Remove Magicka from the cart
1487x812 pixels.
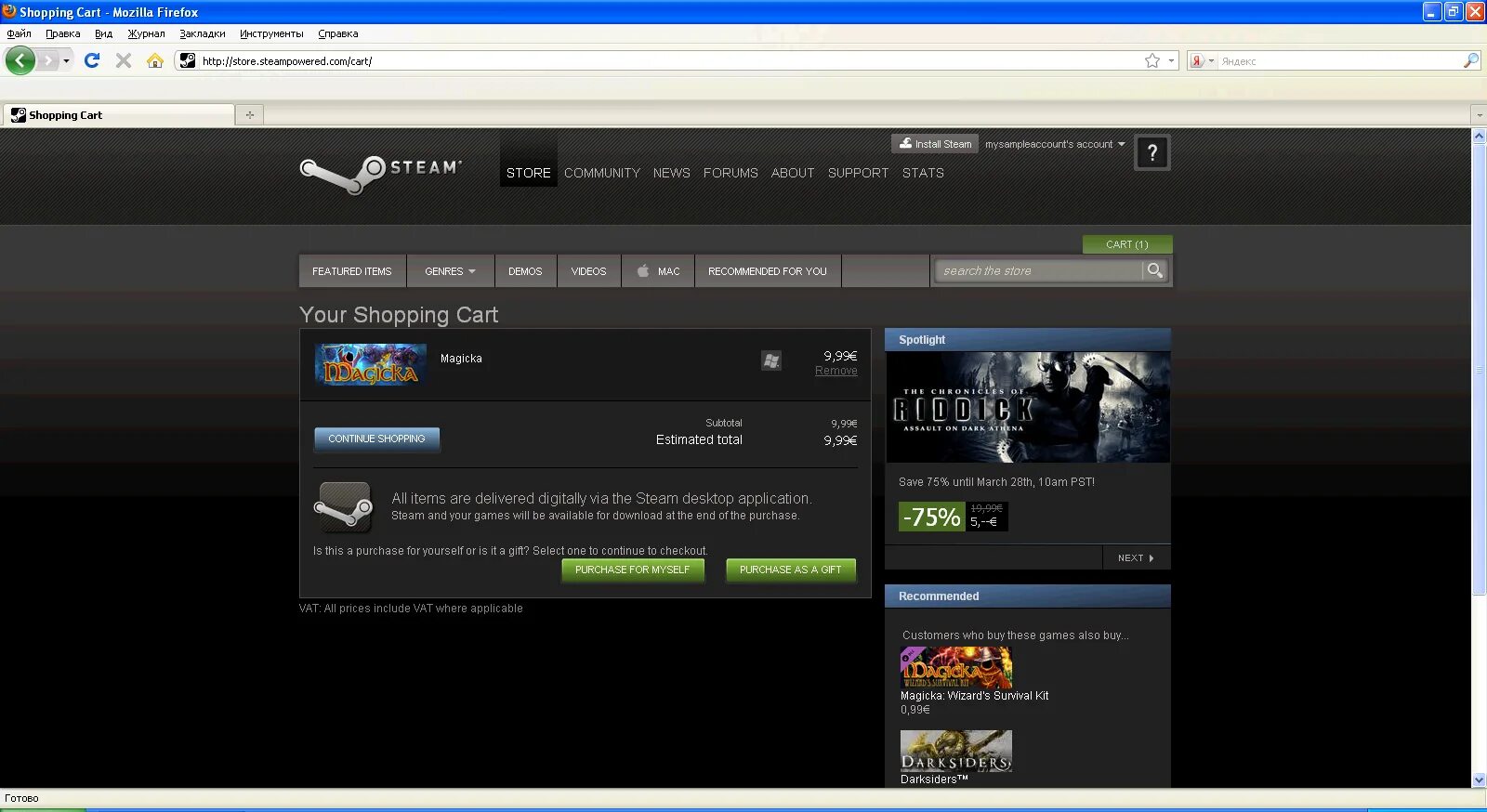[x=836, y=371]
